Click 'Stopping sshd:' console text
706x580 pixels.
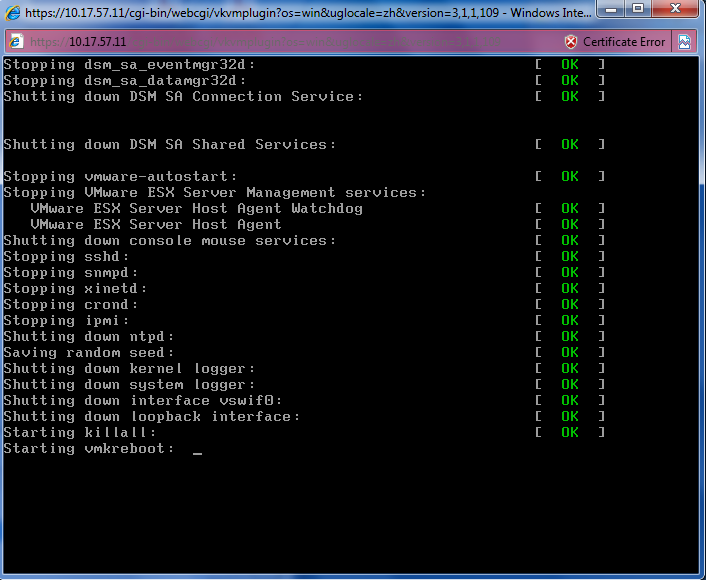(66, 256)
